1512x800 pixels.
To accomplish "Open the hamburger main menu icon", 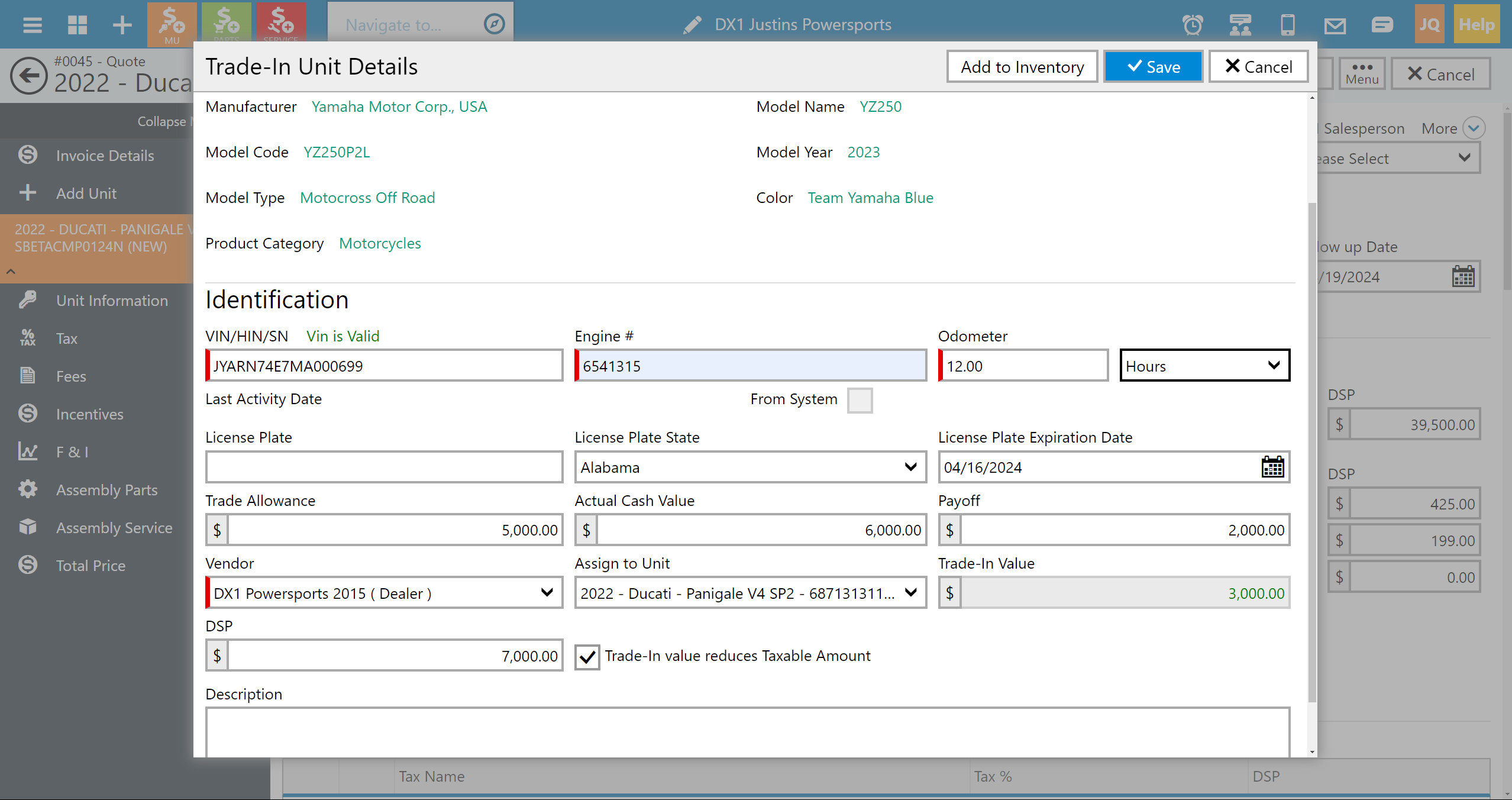I will click(32, 25).
